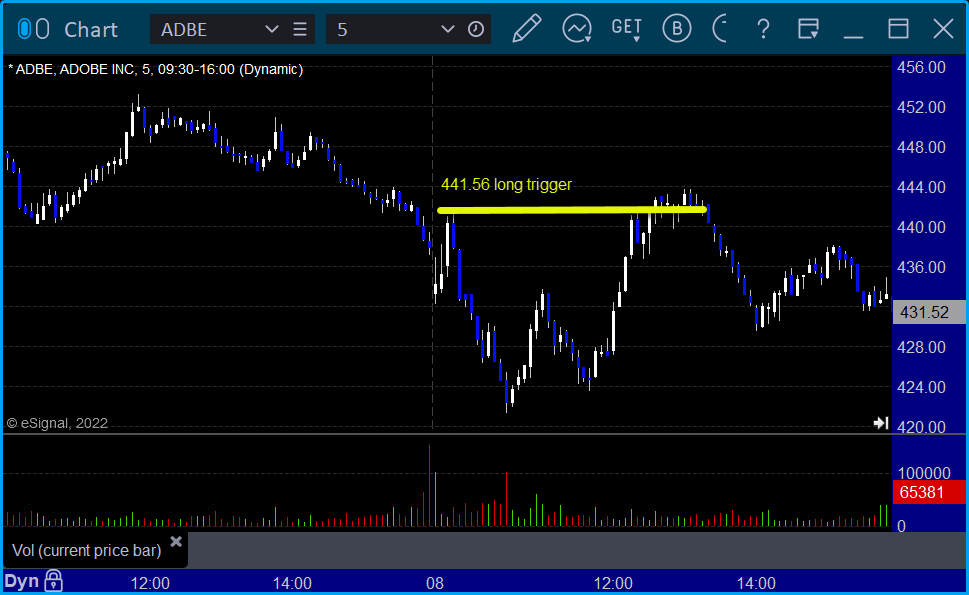This screenshot has height=595, width=969.
Task: Click the circled B toolbar button
Action: click(677, 29)
